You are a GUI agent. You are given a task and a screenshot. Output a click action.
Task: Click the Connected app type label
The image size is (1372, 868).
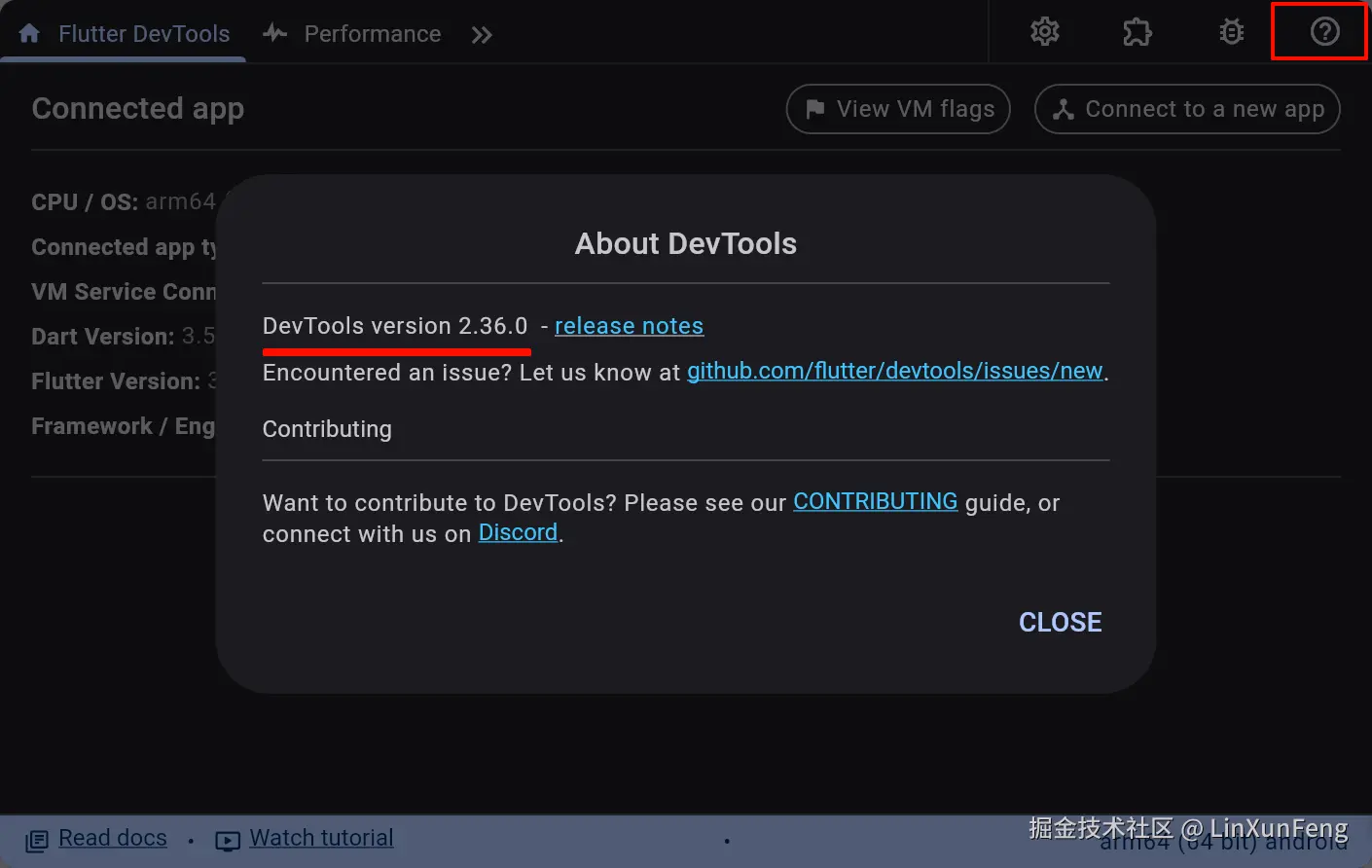point(124,247)
